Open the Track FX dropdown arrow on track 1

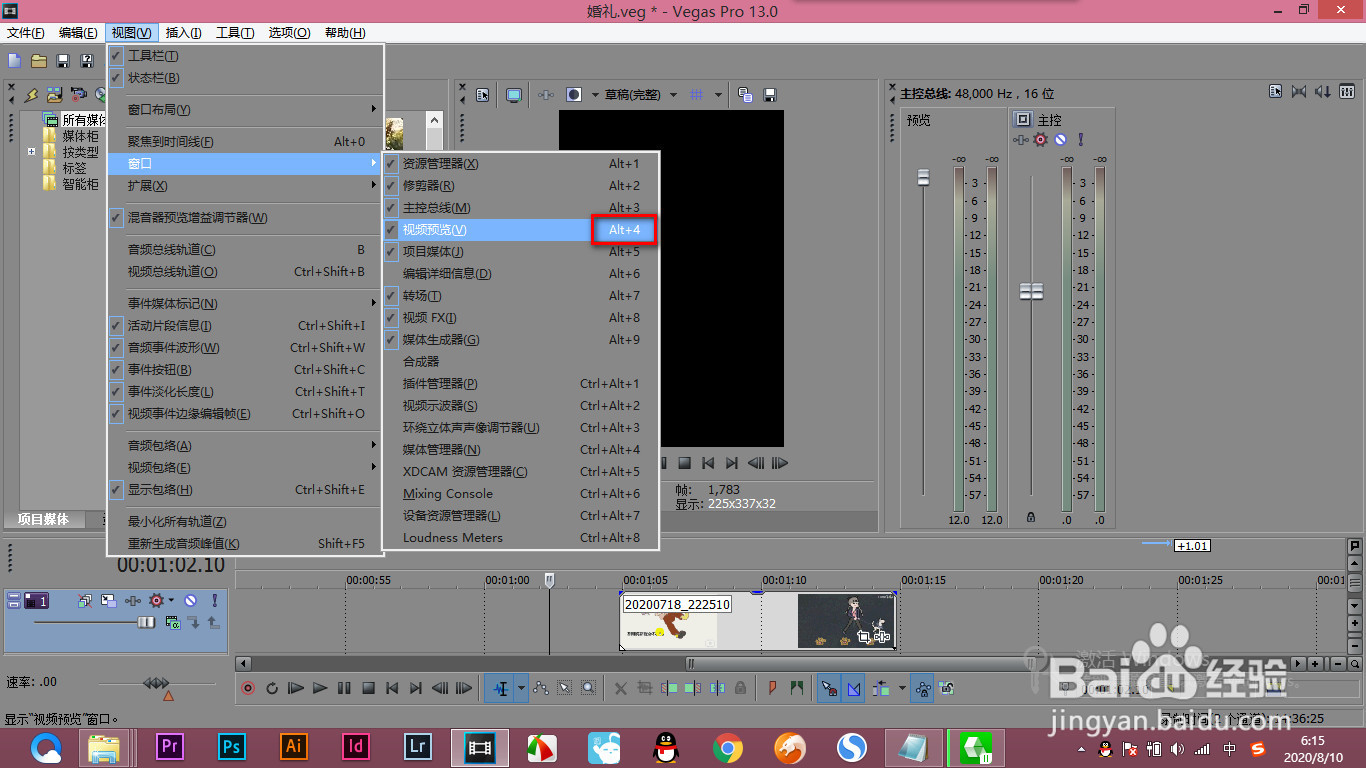tap(171, 600)
